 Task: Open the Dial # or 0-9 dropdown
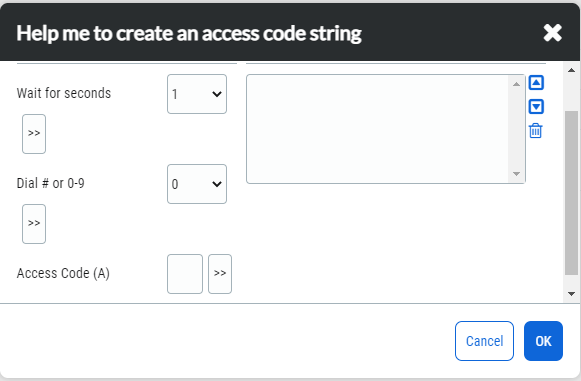197,184
